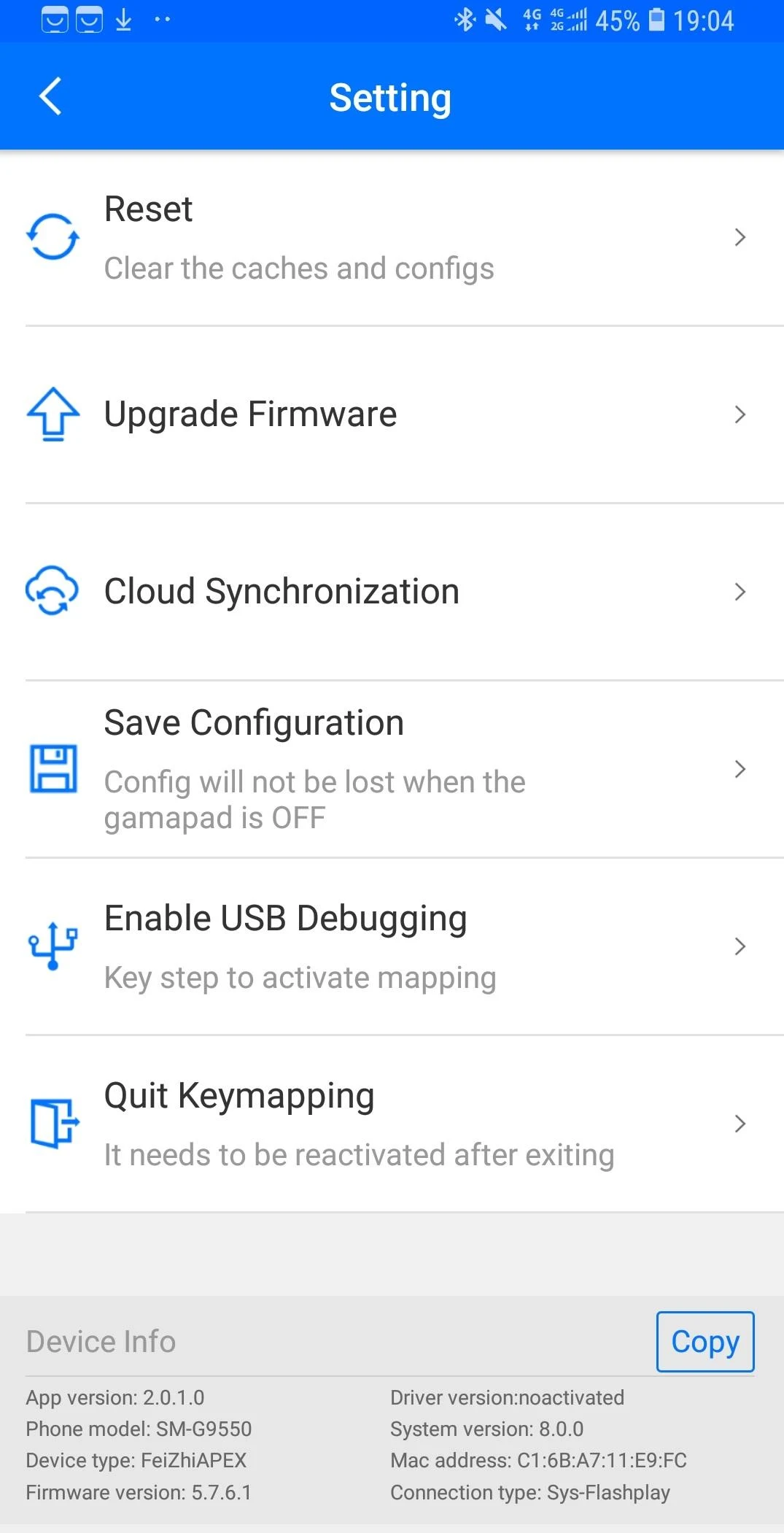
Task: Open the Cloud Synchronization option
Action: tap(282, 592)
